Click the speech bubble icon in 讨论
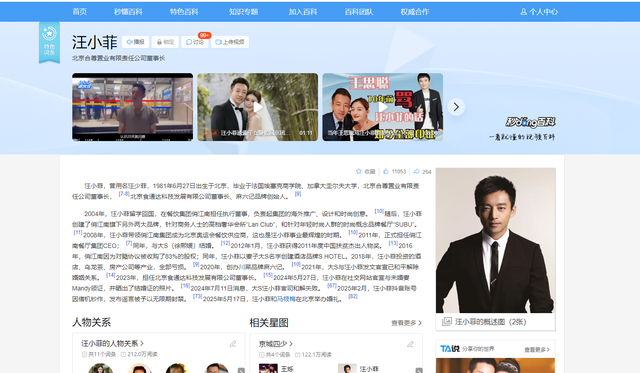The width and height of the screenshot is (640, 373). [189, 42]
